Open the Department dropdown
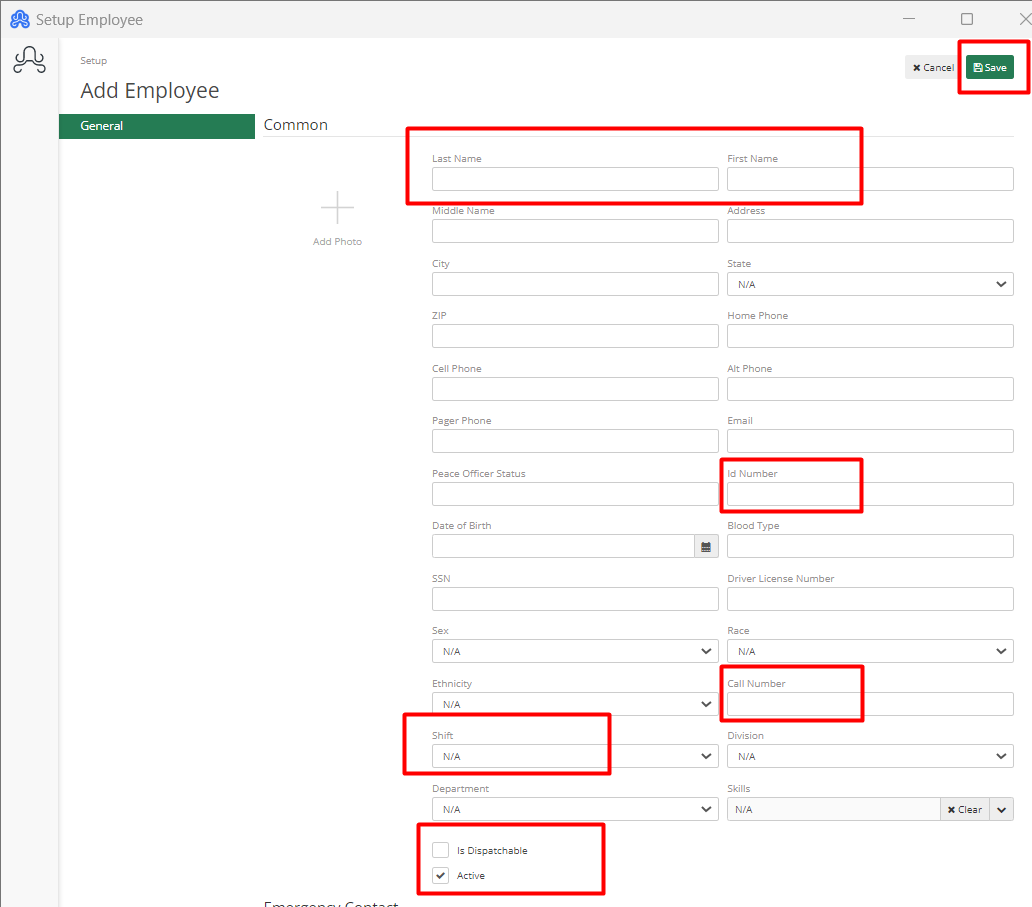The width and height of the screenshot is (1032, 907). [x=575, y=809]
